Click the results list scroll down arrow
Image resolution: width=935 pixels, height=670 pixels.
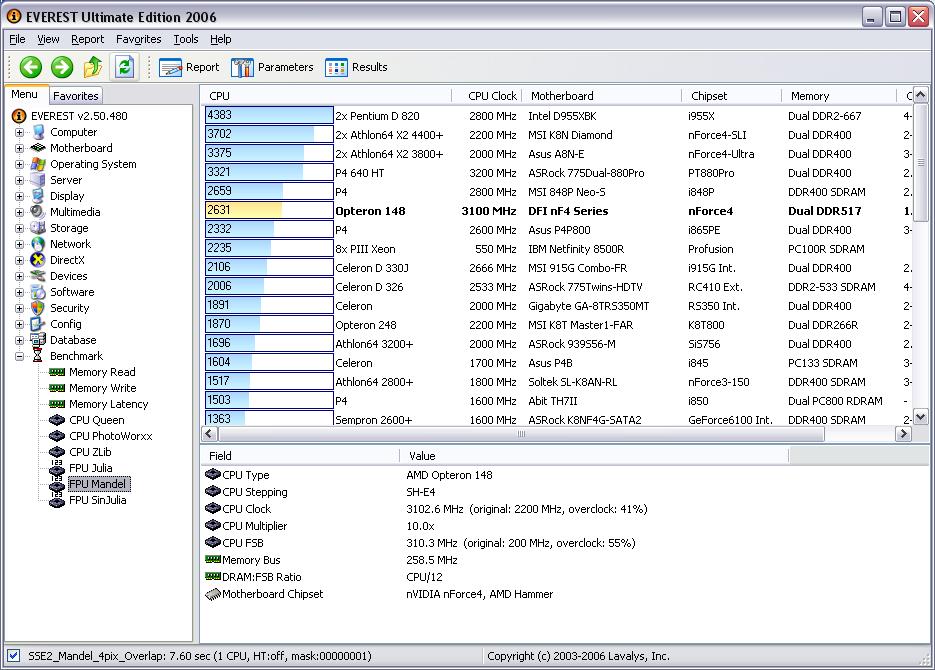point(921,417)
